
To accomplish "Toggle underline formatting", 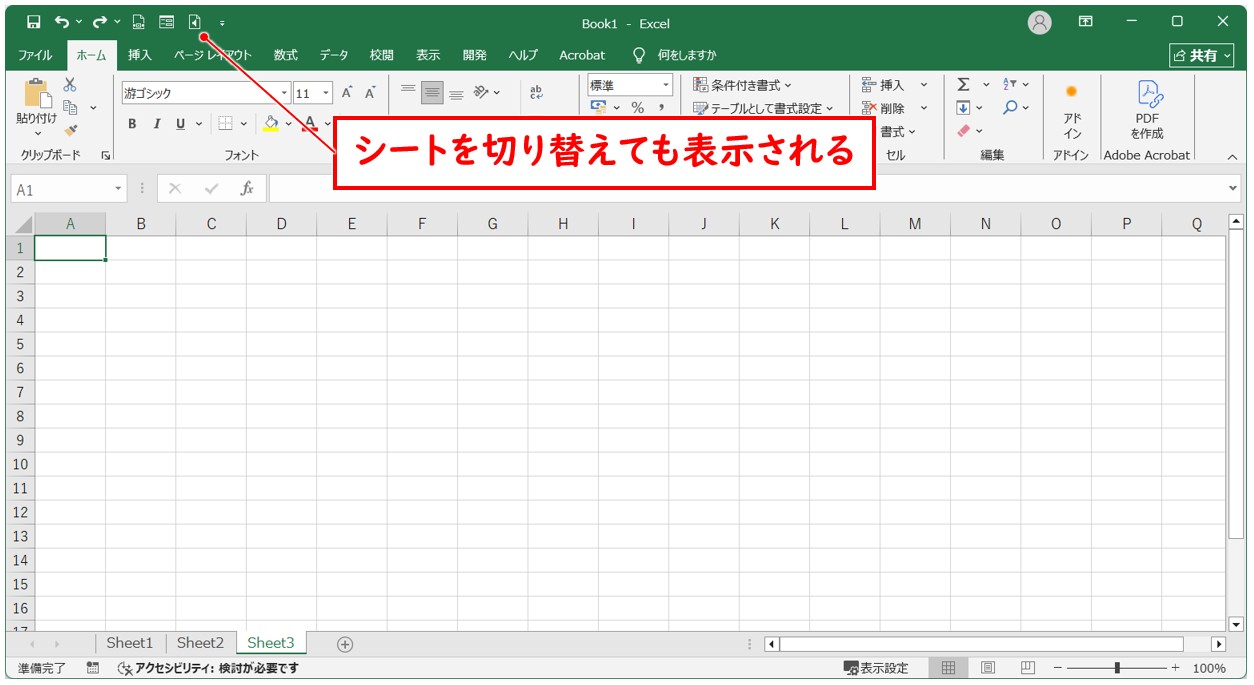I will pos(180,124).
